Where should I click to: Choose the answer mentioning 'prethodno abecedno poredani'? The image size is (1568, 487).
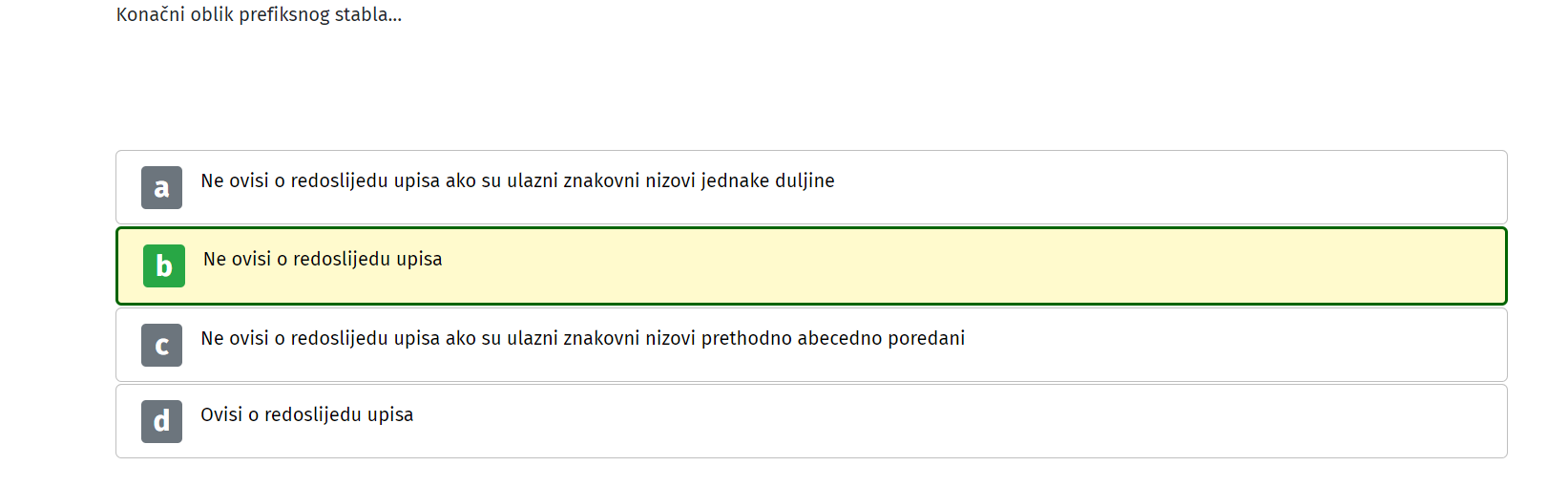tap(582, 338)
